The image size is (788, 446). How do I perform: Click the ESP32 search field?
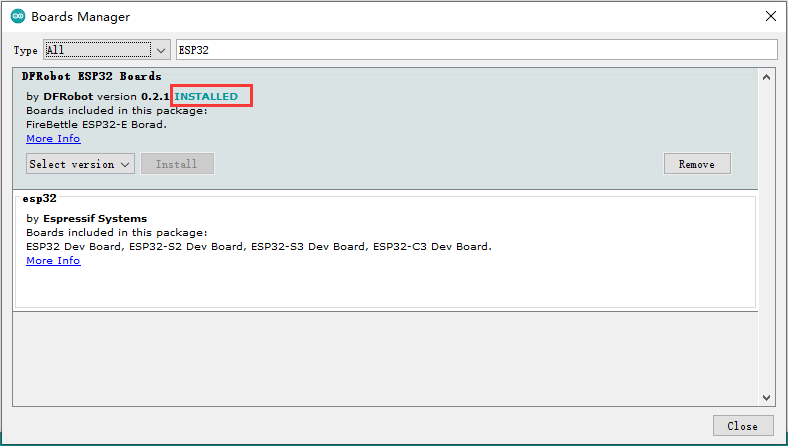coord(476,50)
